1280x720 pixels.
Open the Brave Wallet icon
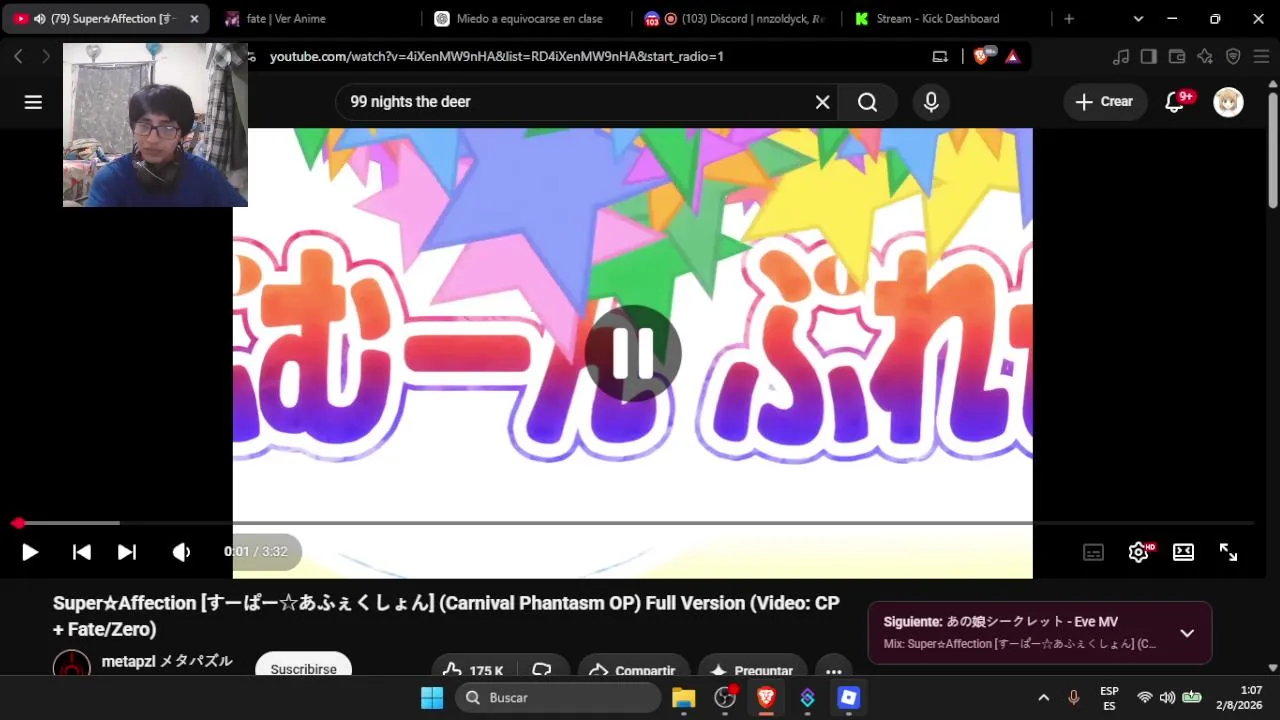pos(1177,57)
